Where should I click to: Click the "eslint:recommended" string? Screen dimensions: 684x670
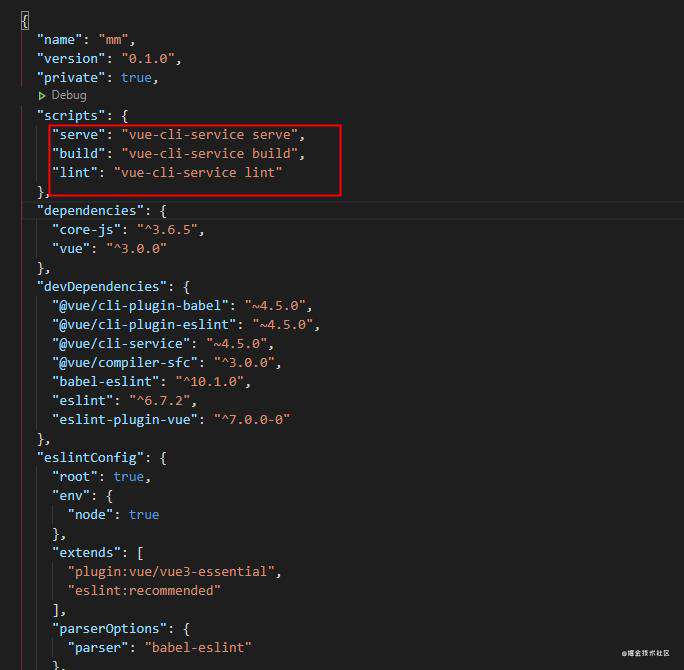click(x=144, y=591)
